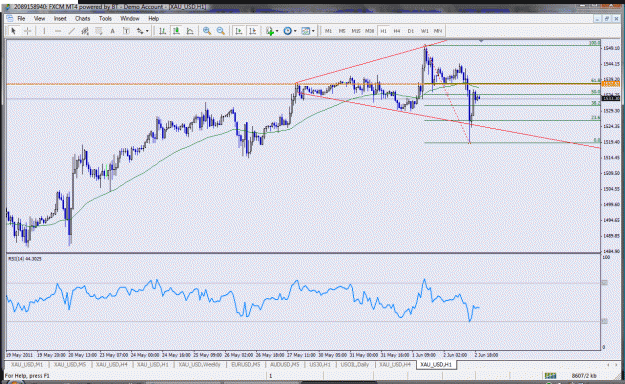
Task: Expand the indicators dropdown arrow
Action: pyautogui.click(x=277, y=31)
